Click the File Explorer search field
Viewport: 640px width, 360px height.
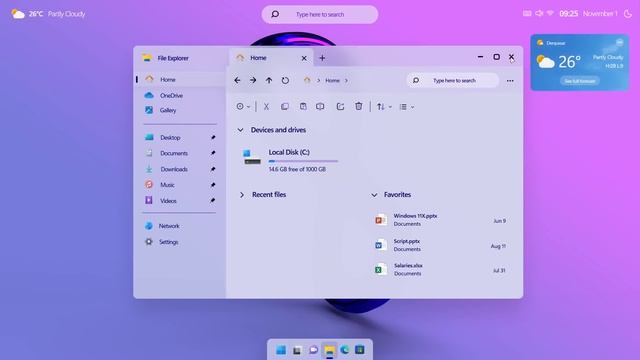click(453, 80)
